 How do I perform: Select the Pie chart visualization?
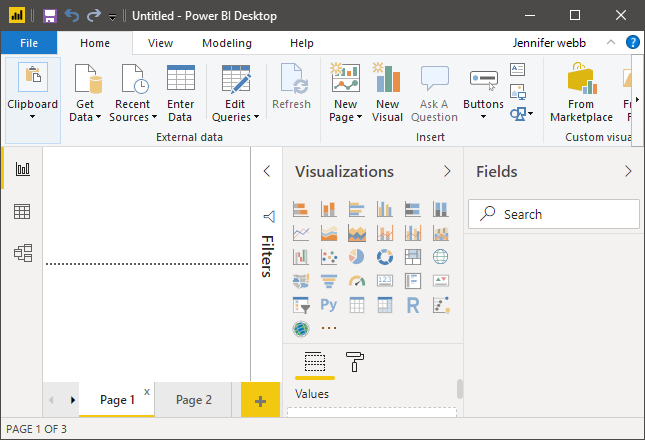(357, 257)
